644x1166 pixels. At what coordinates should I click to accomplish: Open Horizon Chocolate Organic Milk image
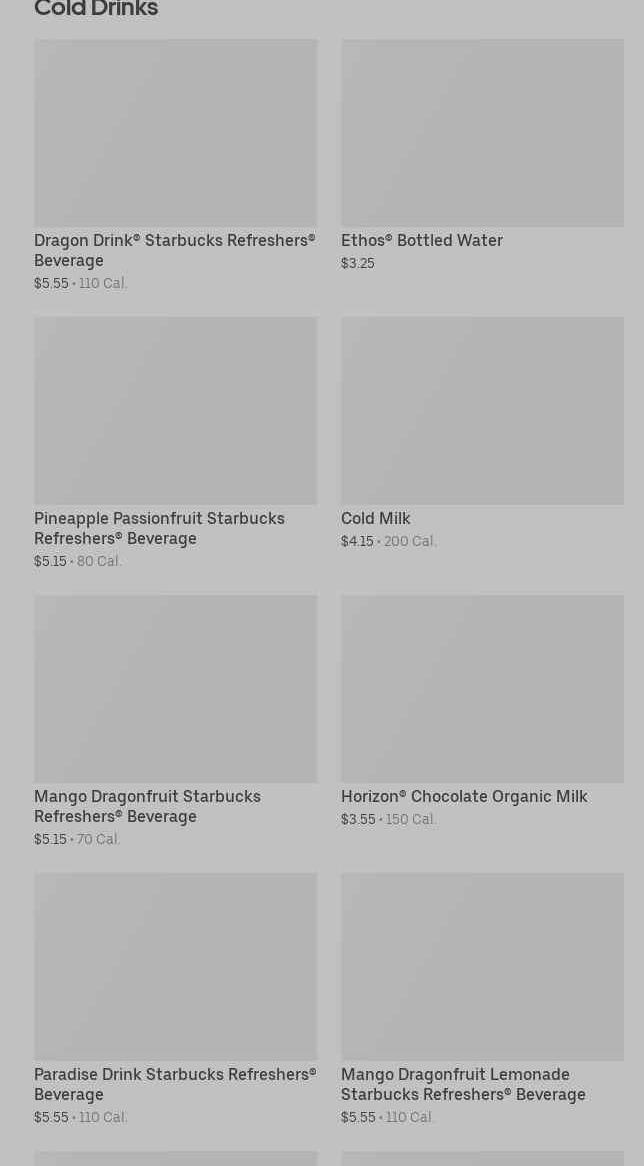pos(482,689)
